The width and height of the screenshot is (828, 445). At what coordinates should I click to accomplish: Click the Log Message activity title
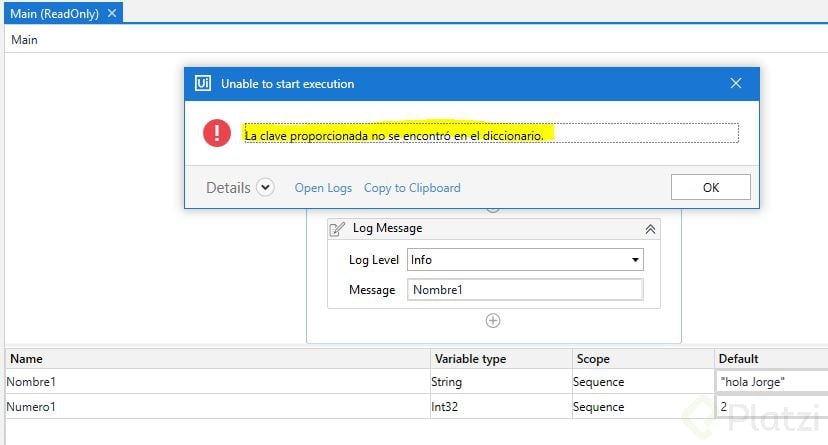(388, 228)
